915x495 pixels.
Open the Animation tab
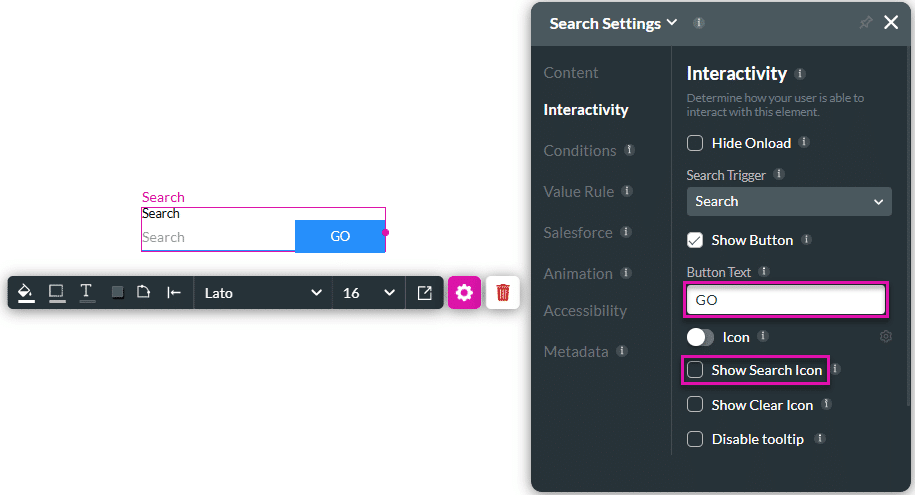[578, 274]
